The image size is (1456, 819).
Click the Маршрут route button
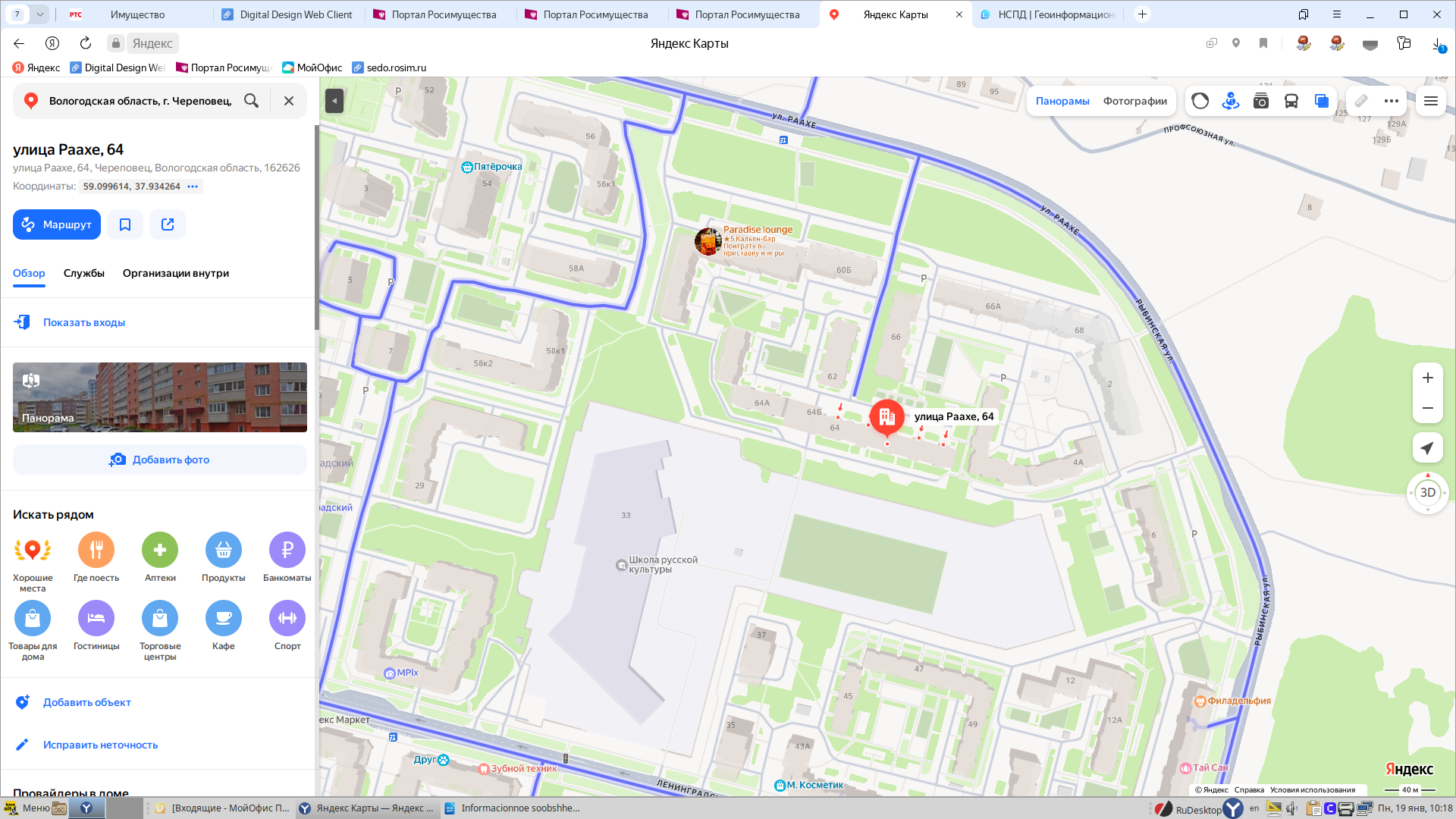pyautogui.click(x=57, y=224)
